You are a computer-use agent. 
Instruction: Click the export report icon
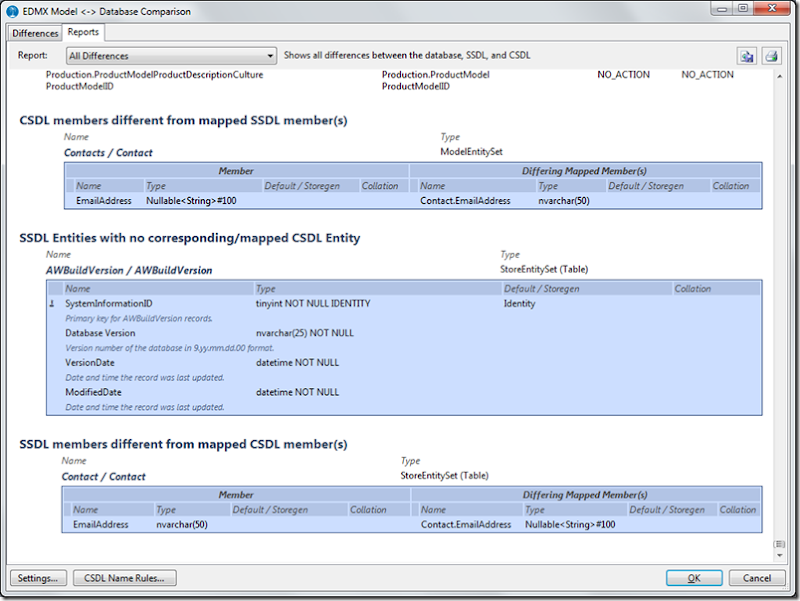747,56
